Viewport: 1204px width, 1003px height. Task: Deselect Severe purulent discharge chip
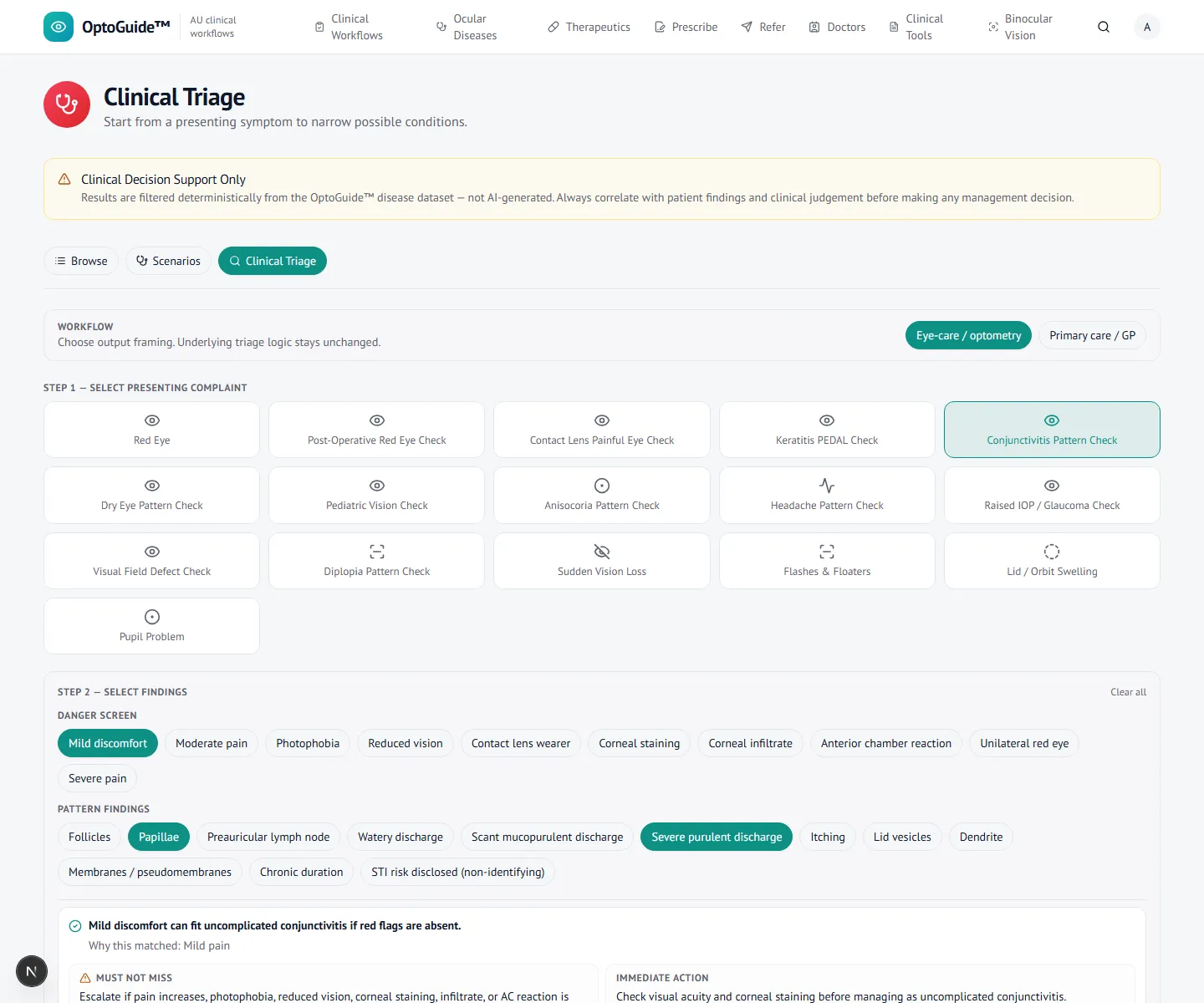[717, 837]
